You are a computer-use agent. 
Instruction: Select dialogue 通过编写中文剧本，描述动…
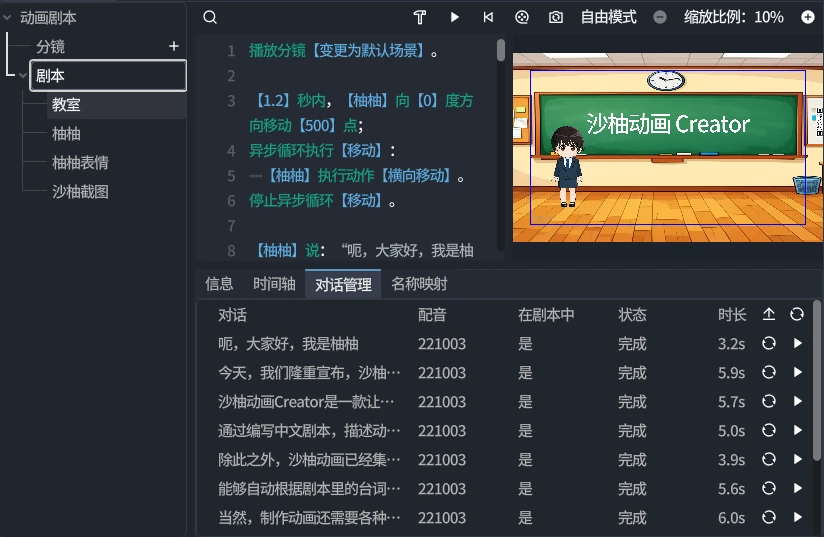(x=310, y=430)
